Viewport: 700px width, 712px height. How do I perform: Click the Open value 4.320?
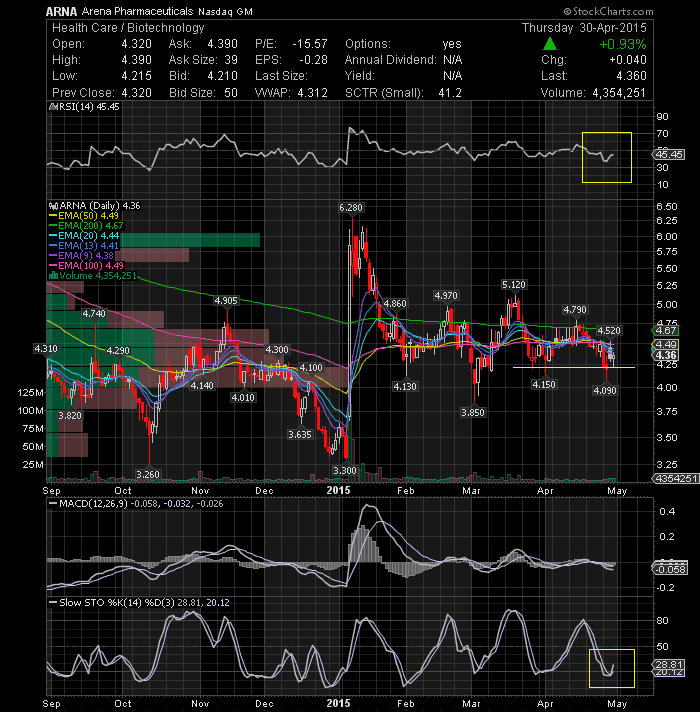point(136,44)
